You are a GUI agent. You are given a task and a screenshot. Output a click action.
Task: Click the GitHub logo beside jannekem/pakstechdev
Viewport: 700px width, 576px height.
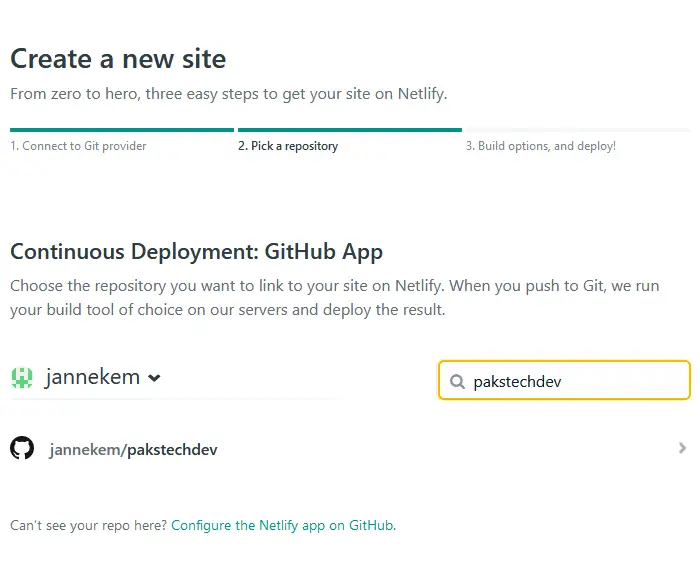(x=22, y=448)
